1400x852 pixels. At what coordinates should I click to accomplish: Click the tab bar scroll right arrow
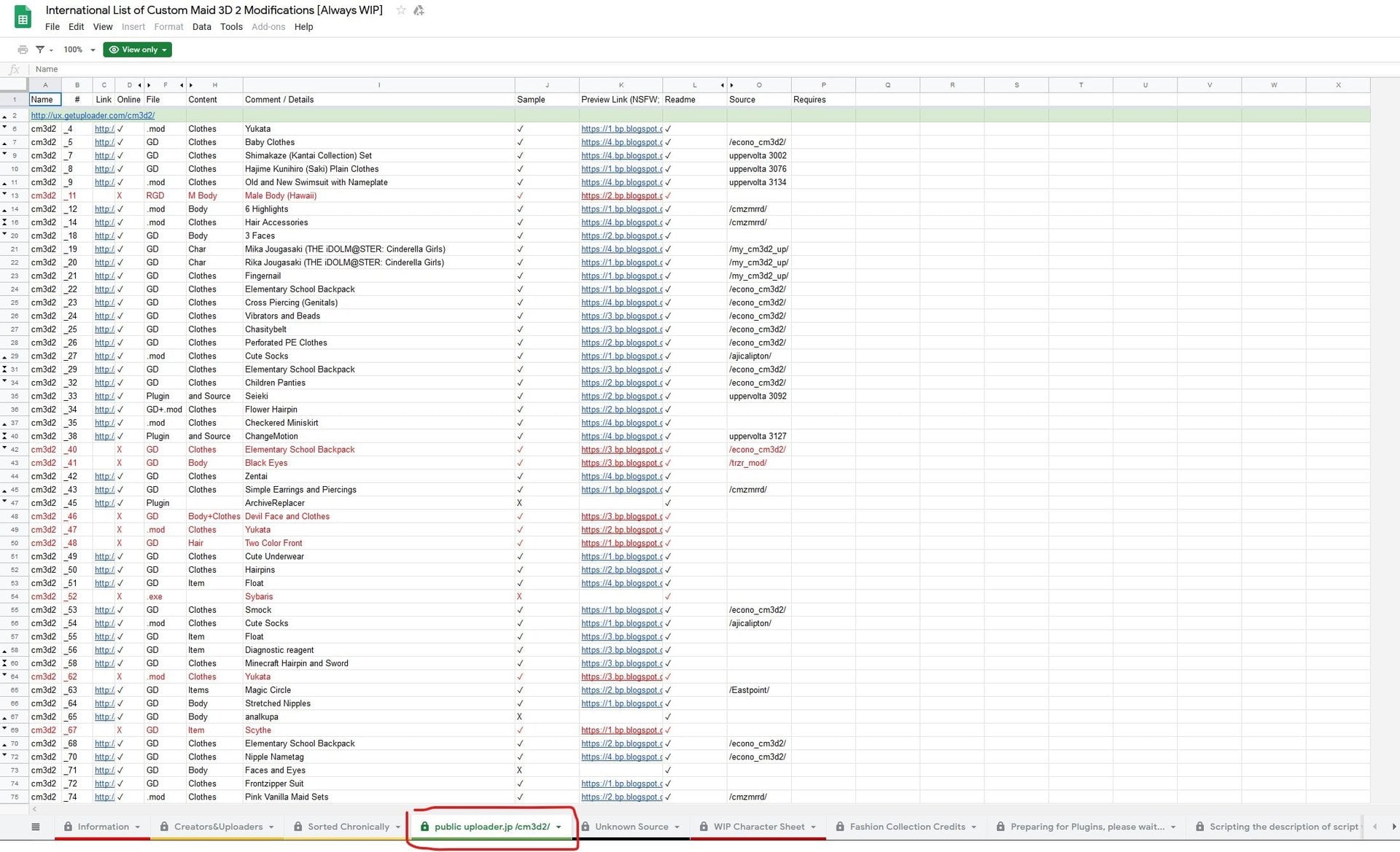click(1393, 826)
